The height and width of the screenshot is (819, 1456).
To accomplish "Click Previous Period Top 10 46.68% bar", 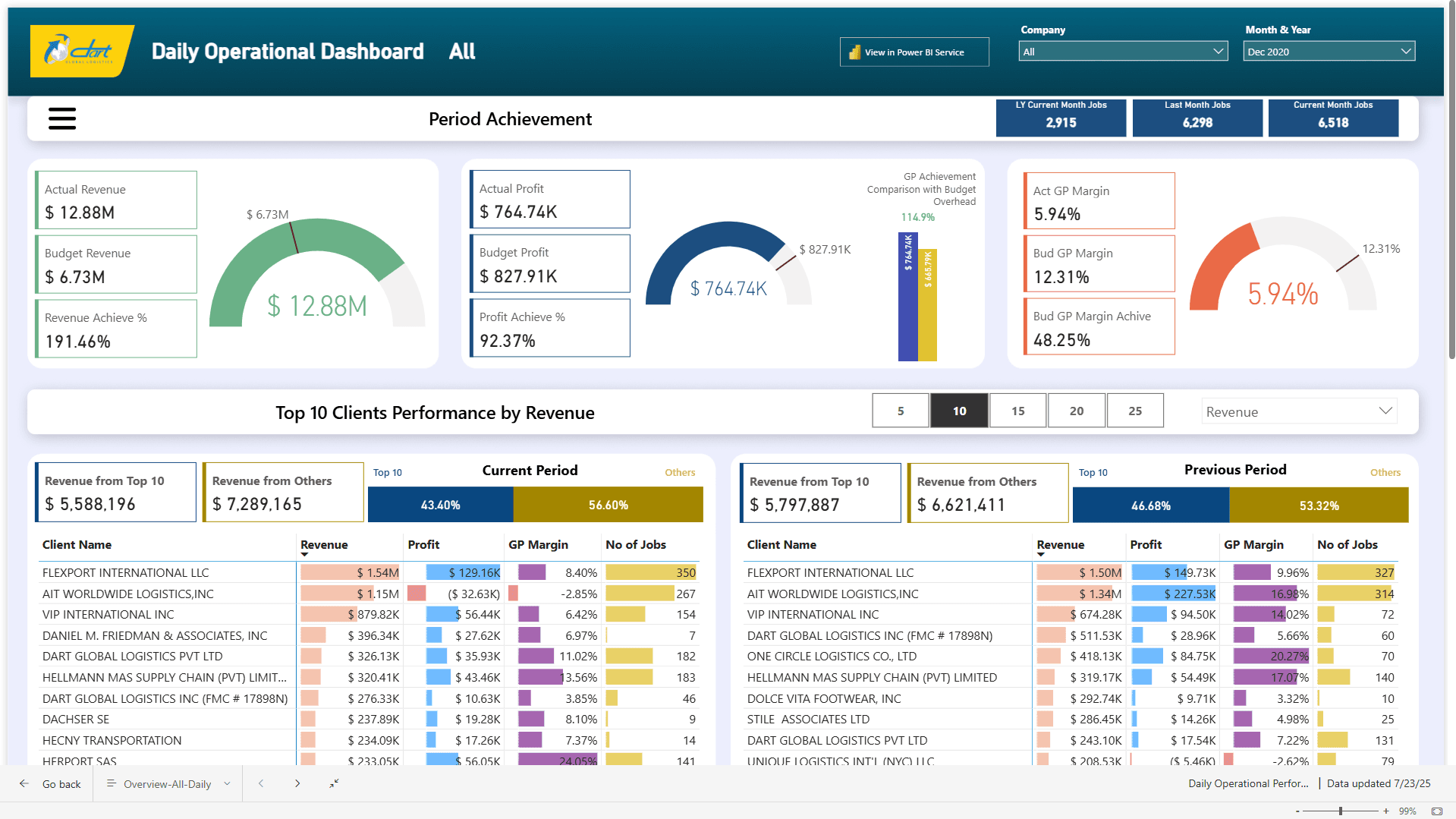I will pyautogui.click(x=1151, y=506).
